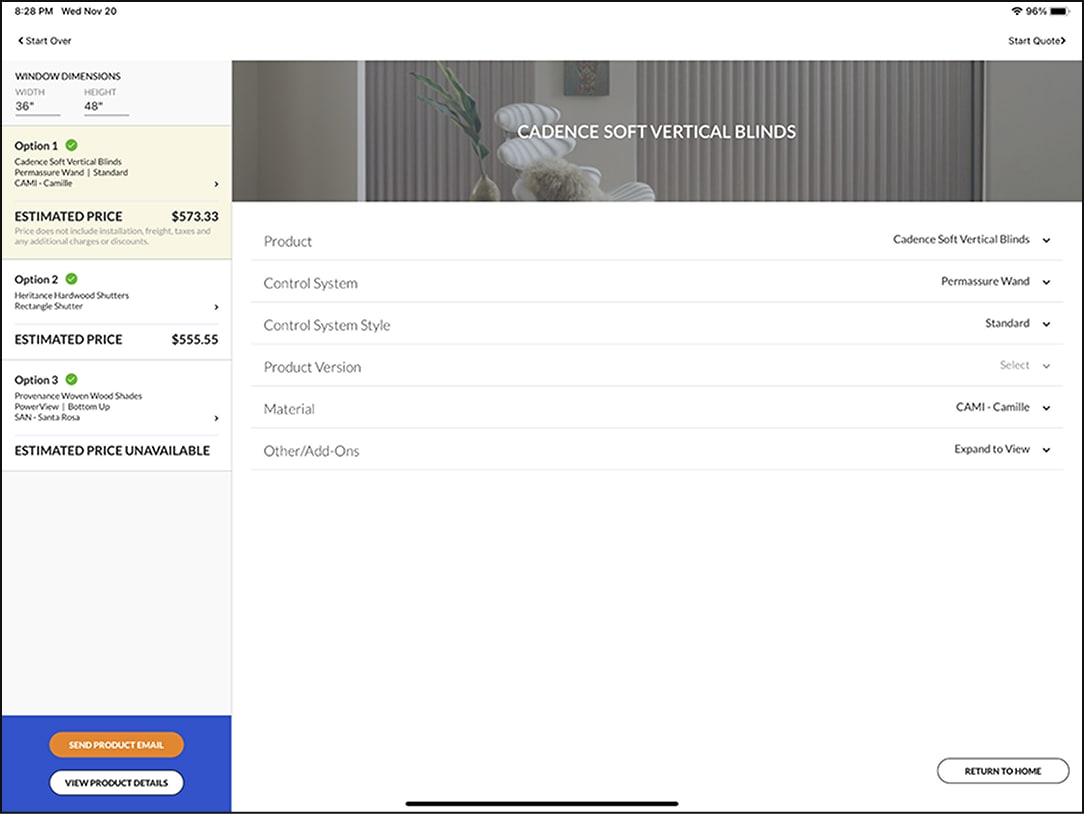This screenshot has width=1084, height=814.
Task: Click Window Dimensions heading
Action: [x=68, y=76]
